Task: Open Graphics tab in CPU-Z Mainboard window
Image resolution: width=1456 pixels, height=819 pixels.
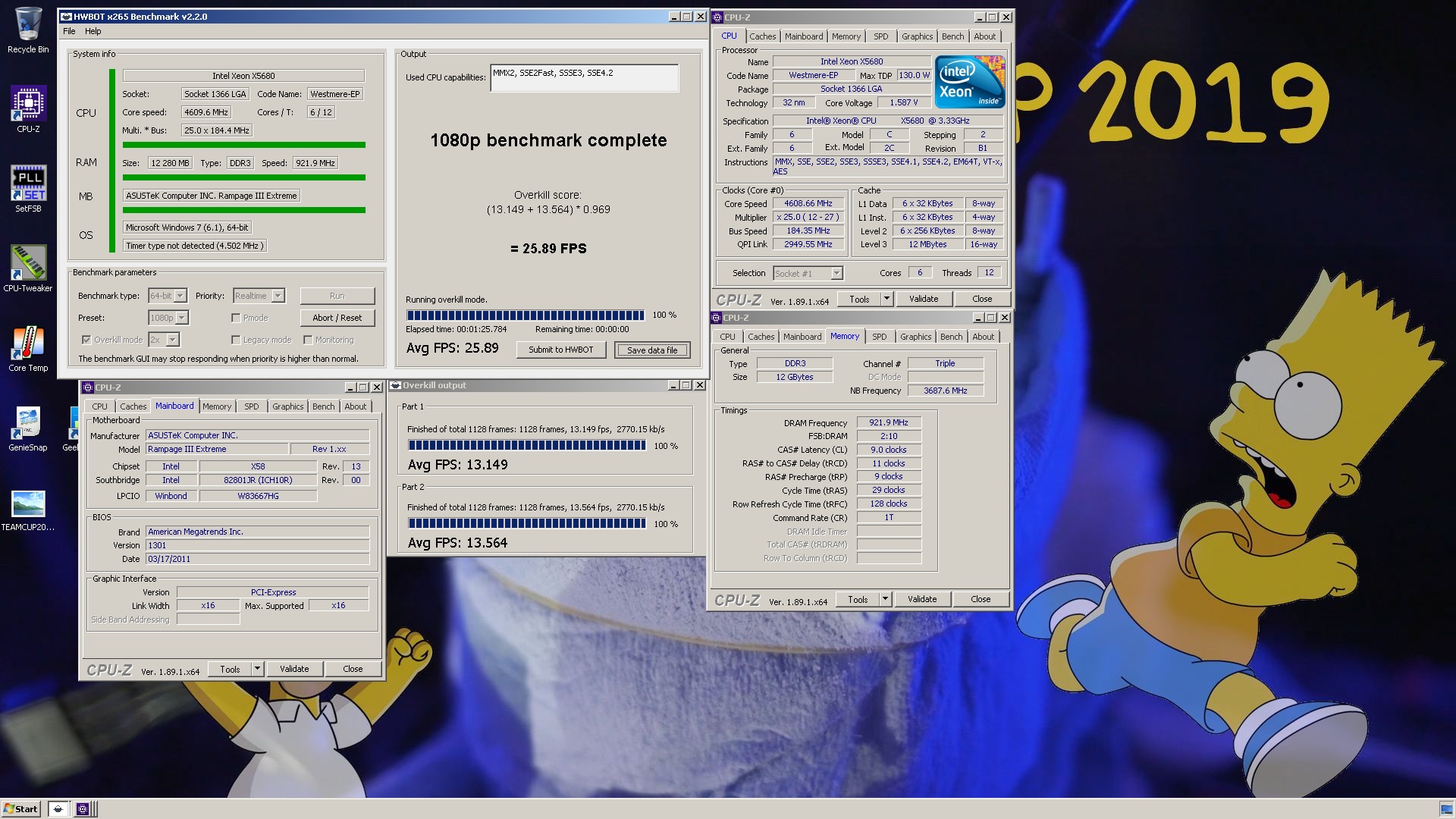Action: click(288, 406)
